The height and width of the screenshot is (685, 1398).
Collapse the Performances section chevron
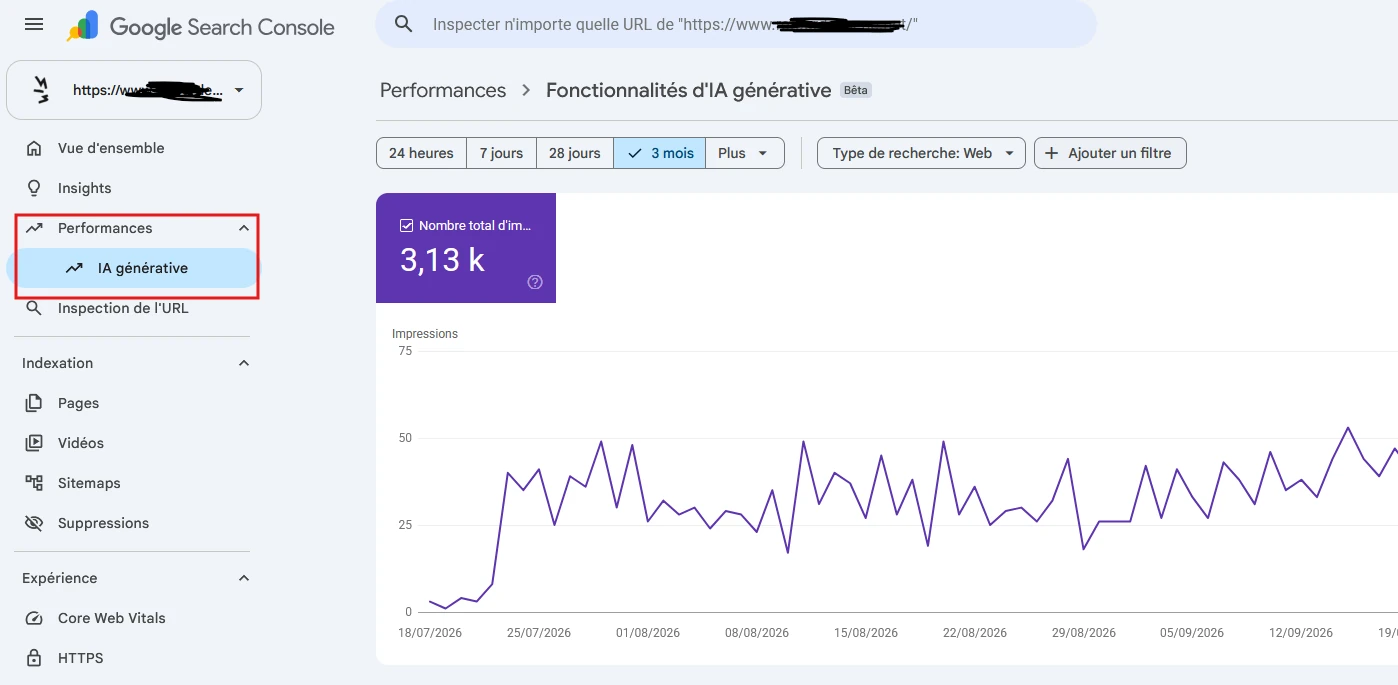click(244, 228)
